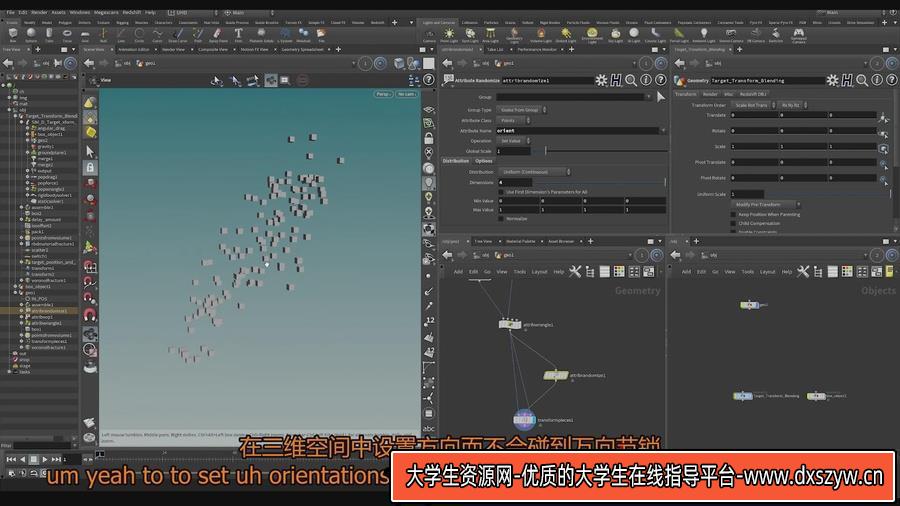Select attribrandomize1 in the tree view
Viewport: 900px width, 506px height.
(49, 311)
